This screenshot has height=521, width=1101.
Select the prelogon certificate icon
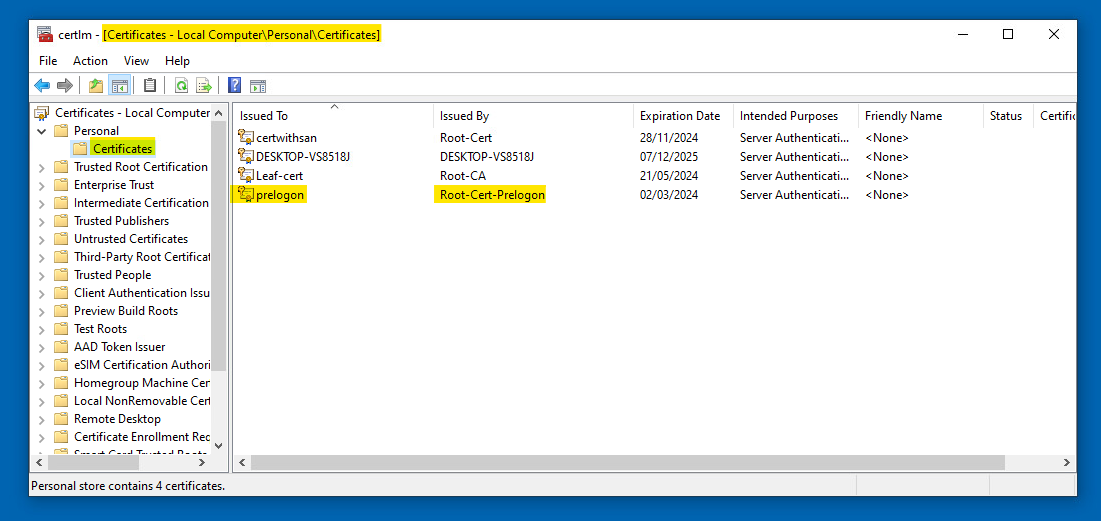tap(246, 194)
